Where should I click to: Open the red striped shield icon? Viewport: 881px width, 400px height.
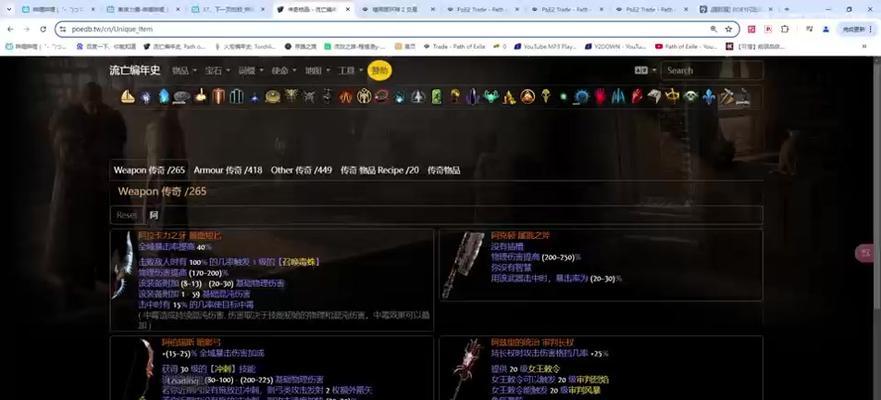point(219,97)
